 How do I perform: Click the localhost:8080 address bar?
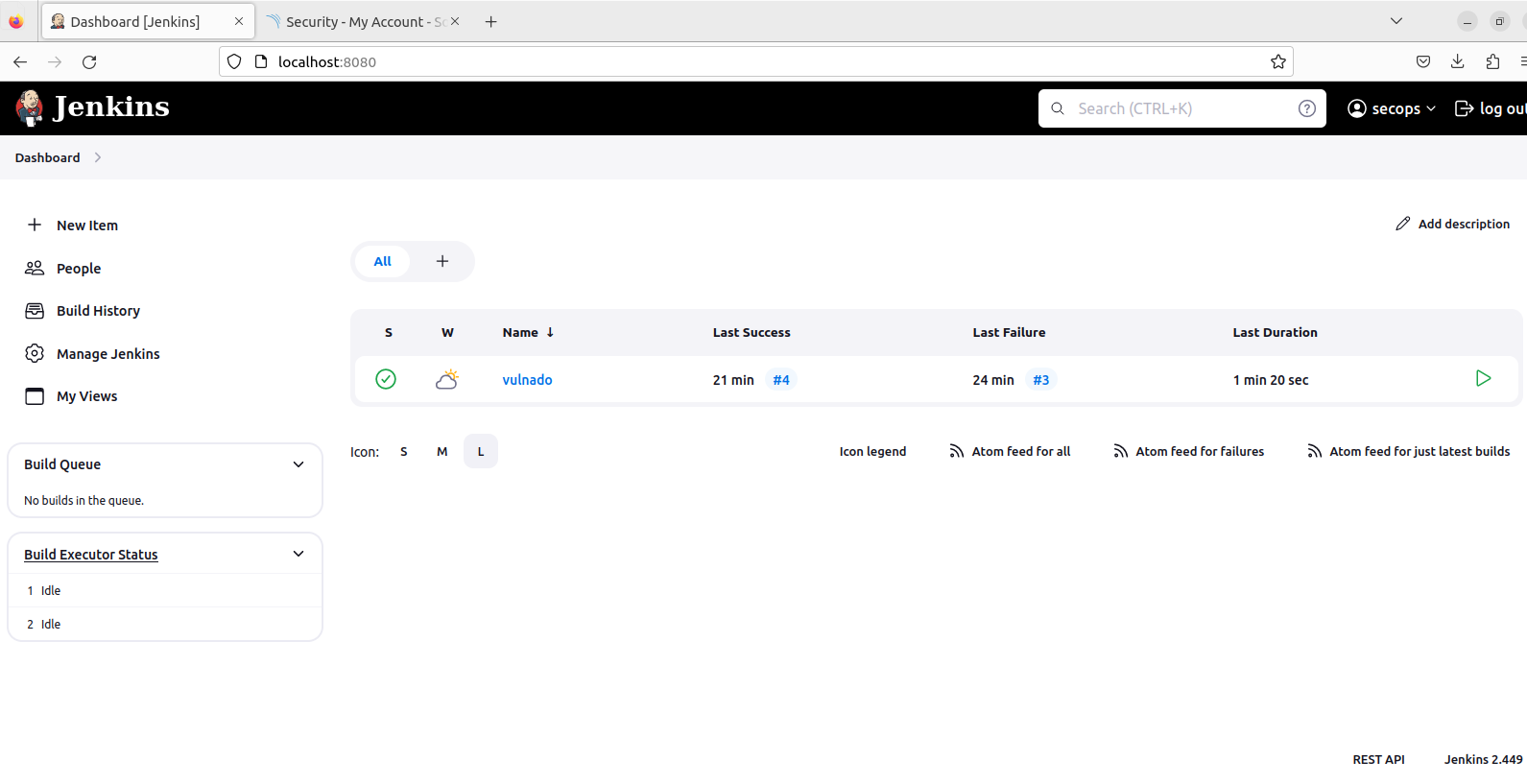click(x=755, y=61)
